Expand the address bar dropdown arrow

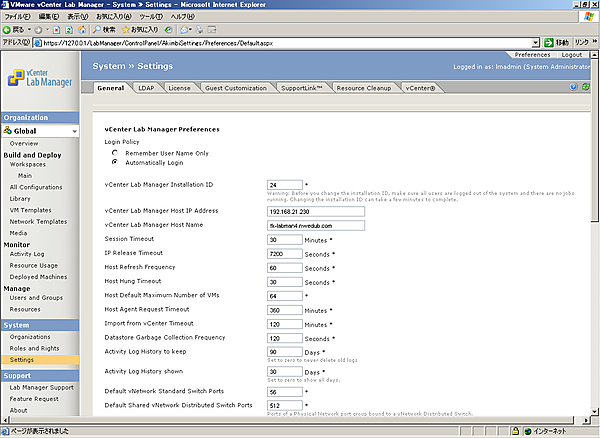pos(536,43)
